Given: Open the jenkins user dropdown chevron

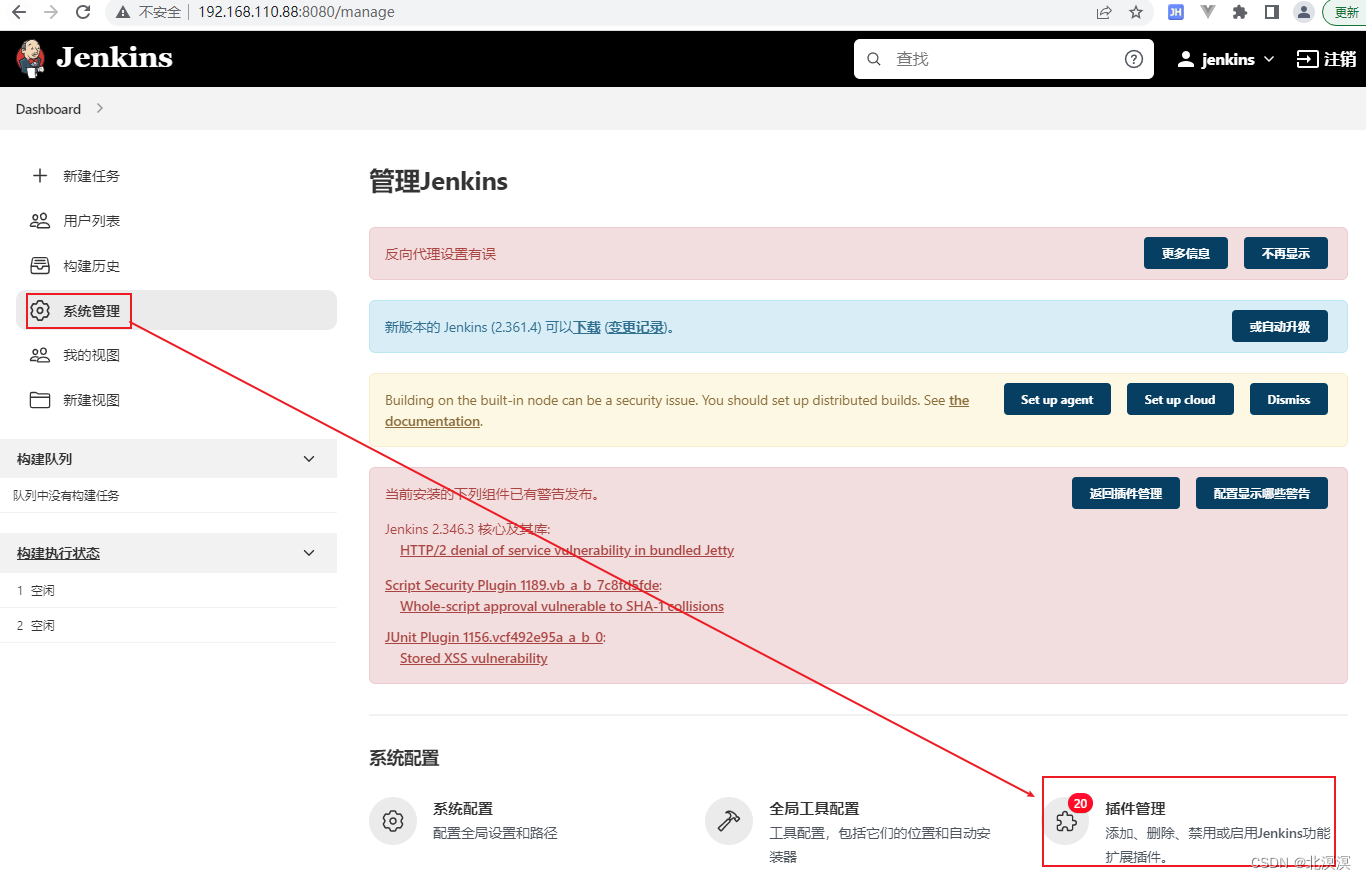Looking at the screenshot, I should pos(1269,59).
